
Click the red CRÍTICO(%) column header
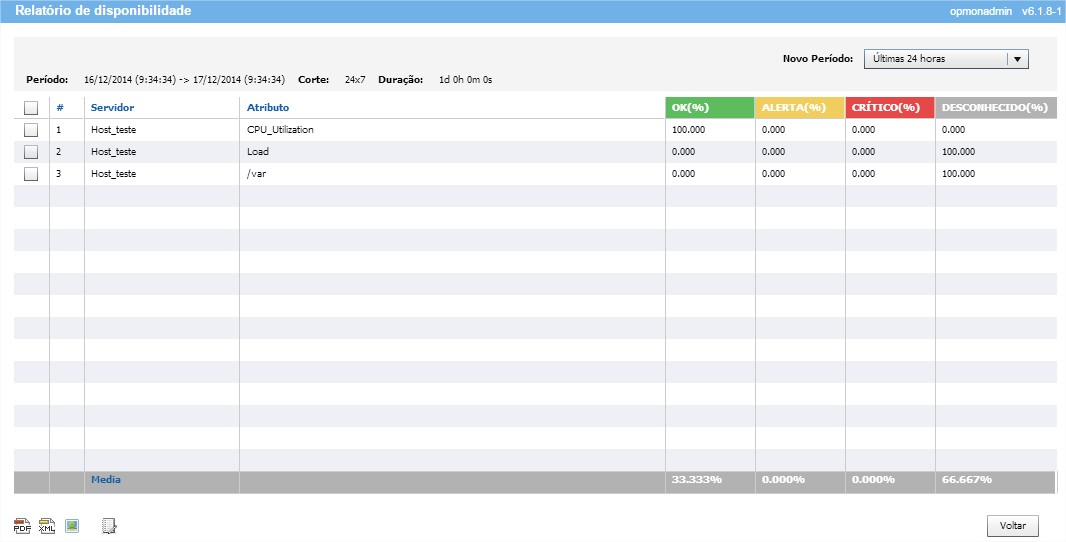[890, 107]
